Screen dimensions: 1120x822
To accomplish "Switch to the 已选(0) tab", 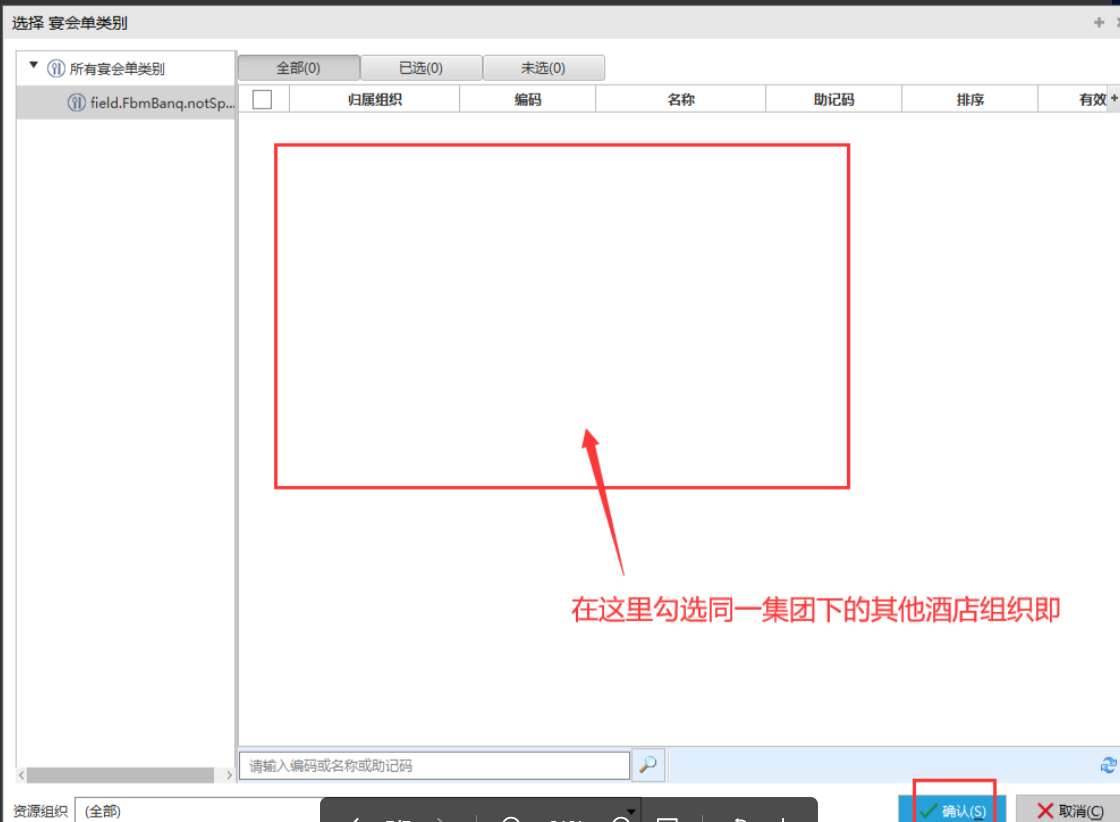I will [421, 68].
